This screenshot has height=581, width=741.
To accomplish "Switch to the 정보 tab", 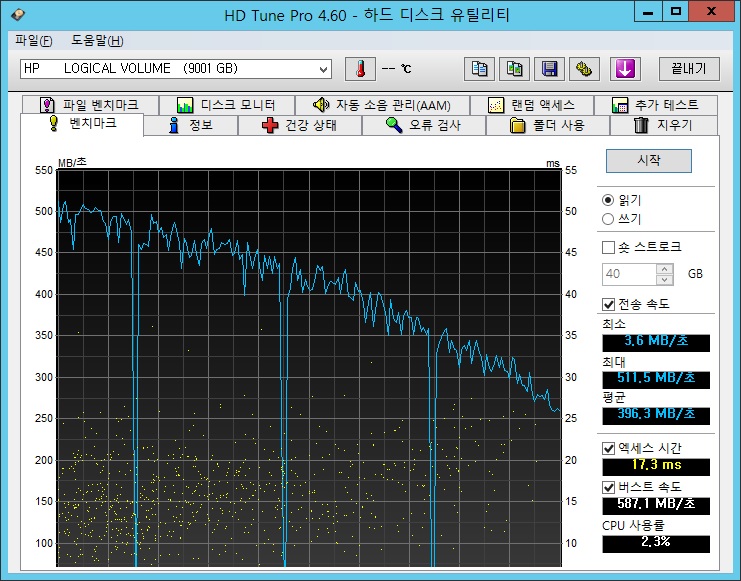I will tap(191, 125).
